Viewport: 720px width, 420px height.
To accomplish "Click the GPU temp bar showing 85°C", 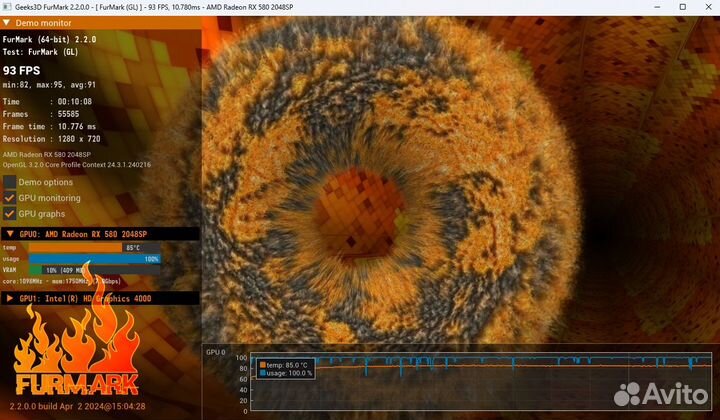I will tap(95, 248).
